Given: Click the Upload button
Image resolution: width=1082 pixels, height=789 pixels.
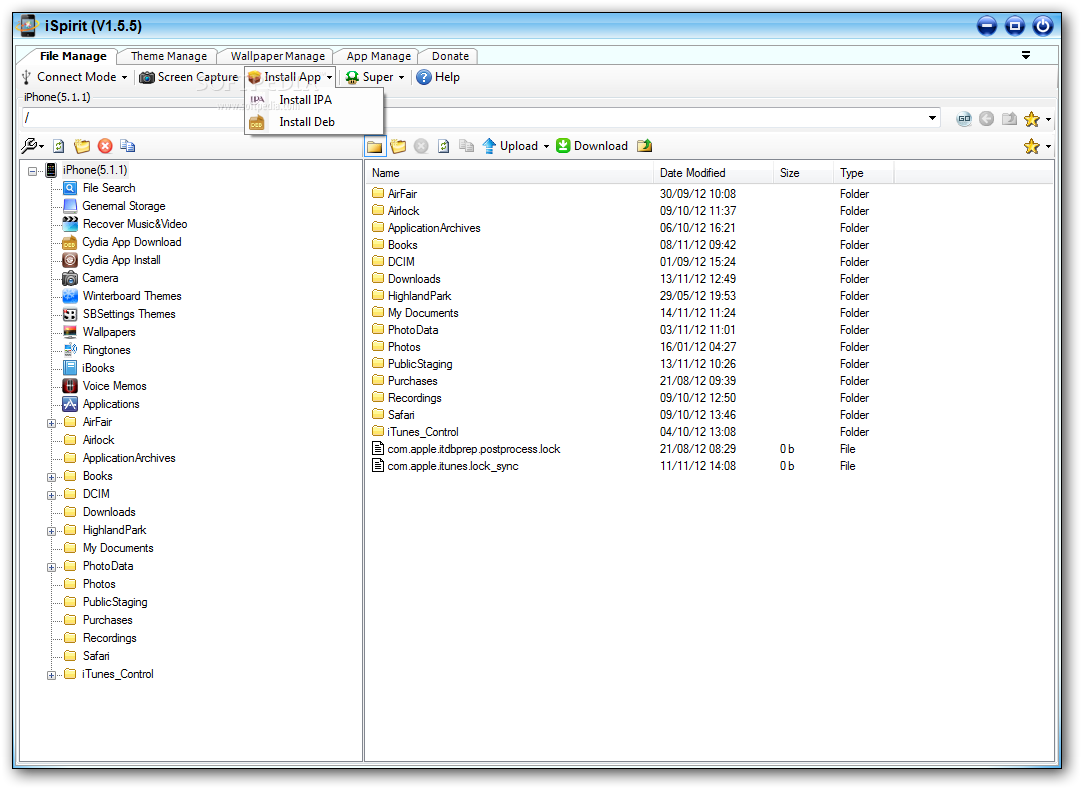Looking at the screenshot, I should point(510,146).
